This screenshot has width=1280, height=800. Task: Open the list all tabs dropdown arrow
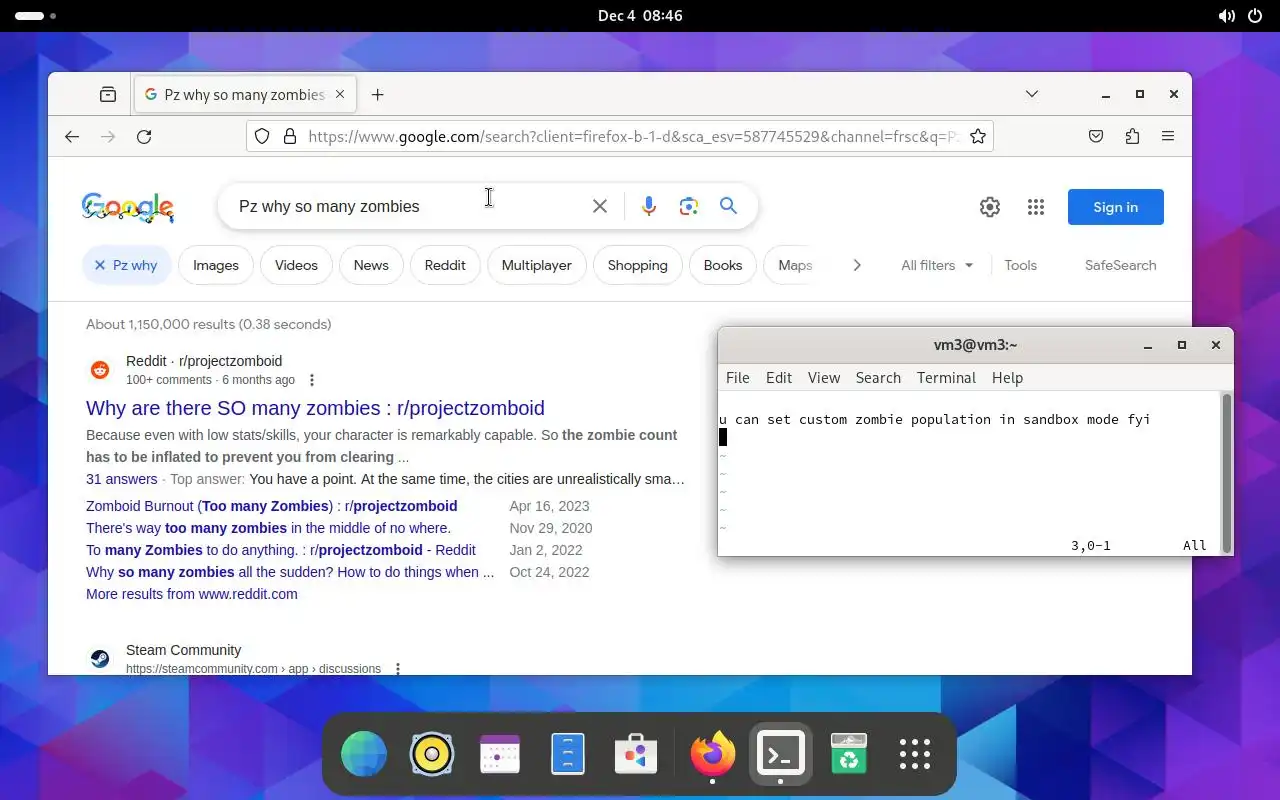point(1032,94)
